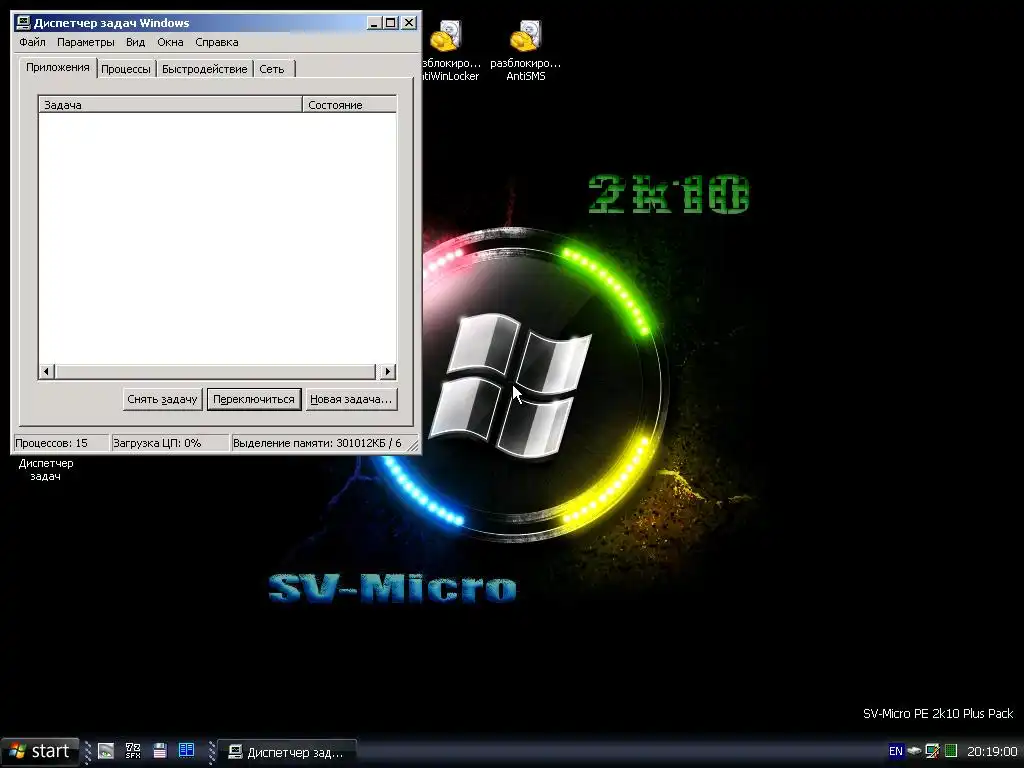1024x768 pixels.
Task: Click the right scroll arrow of the task list
Action: (388, 372)
